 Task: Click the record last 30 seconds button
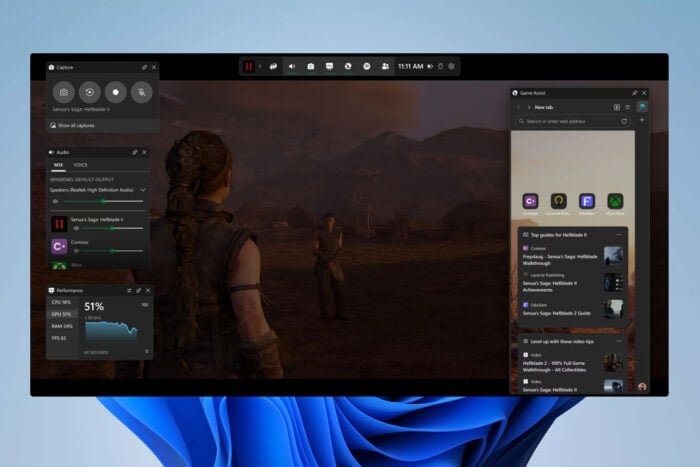[x=90, y=92]
